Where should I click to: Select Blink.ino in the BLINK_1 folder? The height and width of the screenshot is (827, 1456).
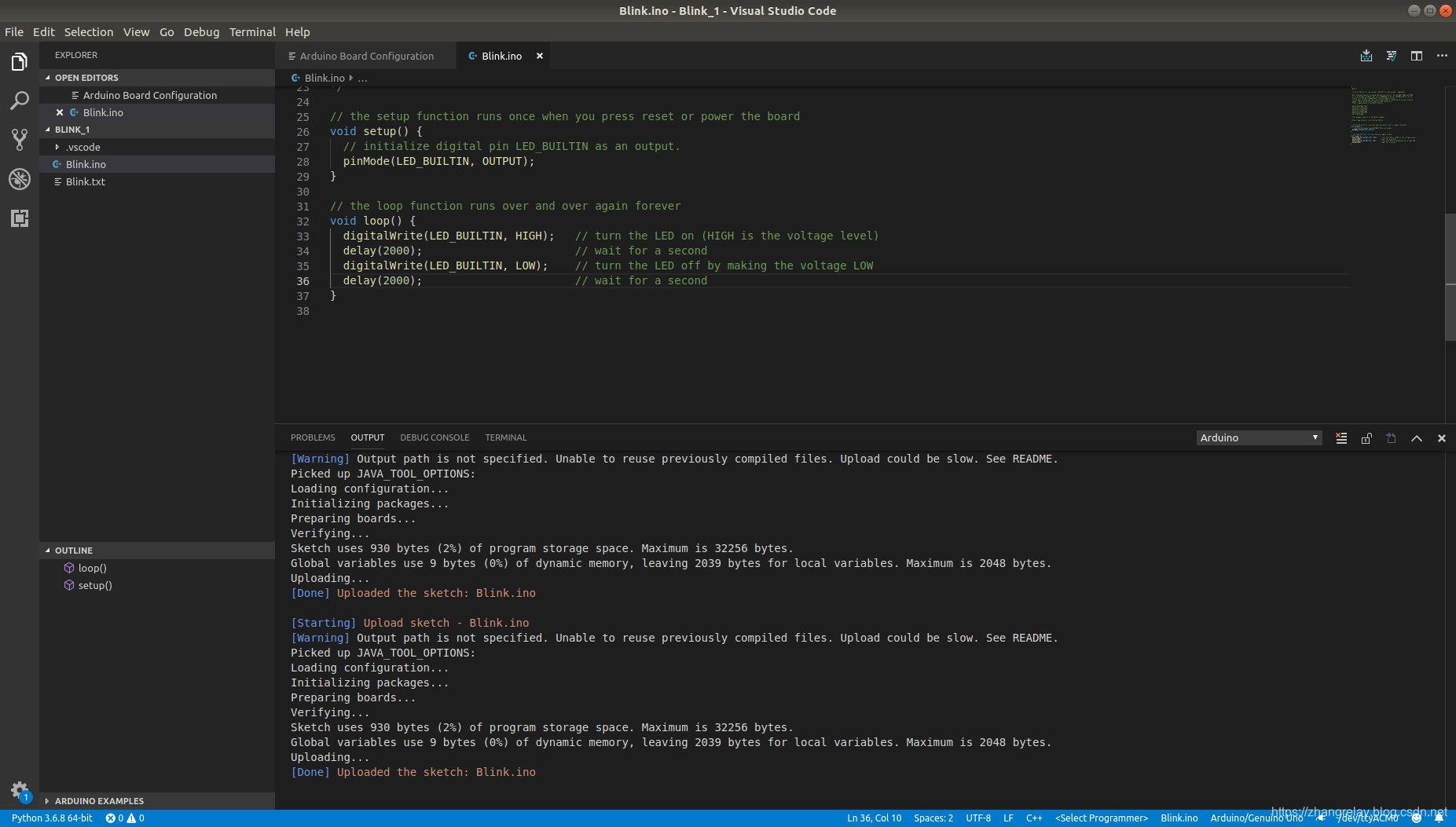[x=157, y=164]
